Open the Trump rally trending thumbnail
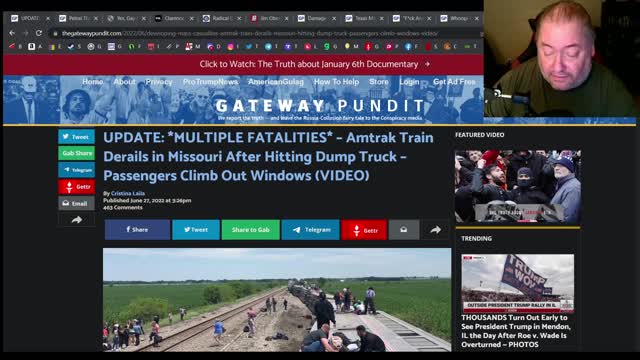The height and width of the screenshot is (360, 640). tap(518, 283)
